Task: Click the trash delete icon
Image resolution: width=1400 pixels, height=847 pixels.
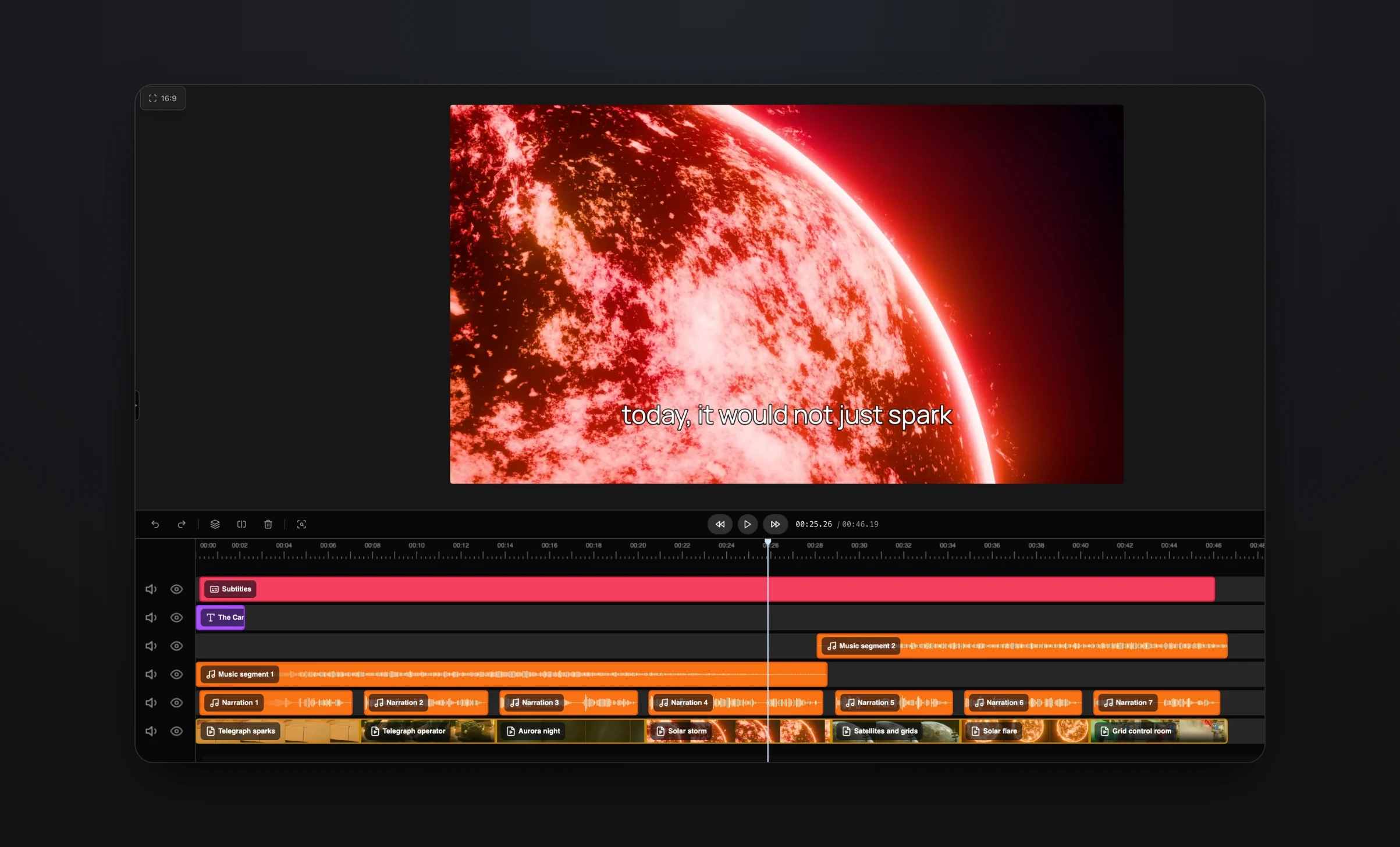Action: click(268, 524)
